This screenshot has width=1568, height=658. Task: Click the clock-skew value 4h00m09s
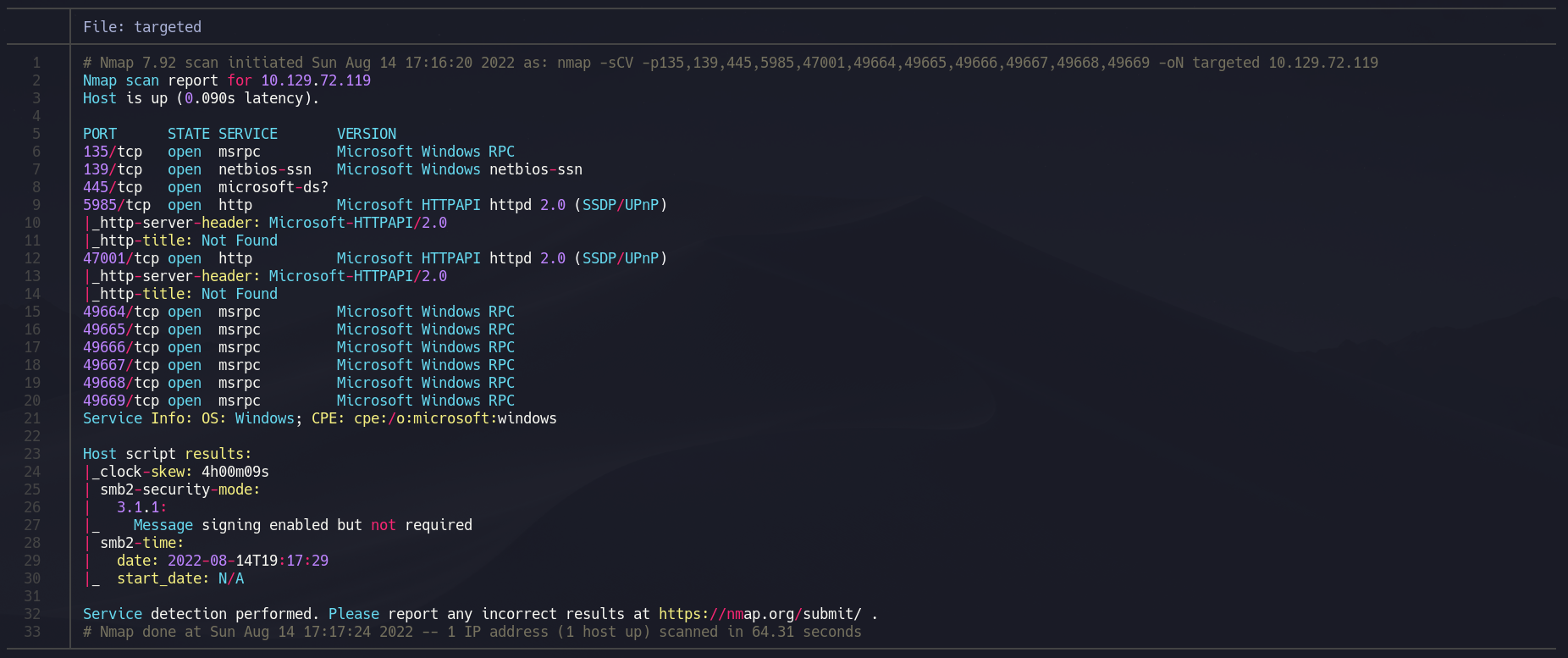[235, 472]
